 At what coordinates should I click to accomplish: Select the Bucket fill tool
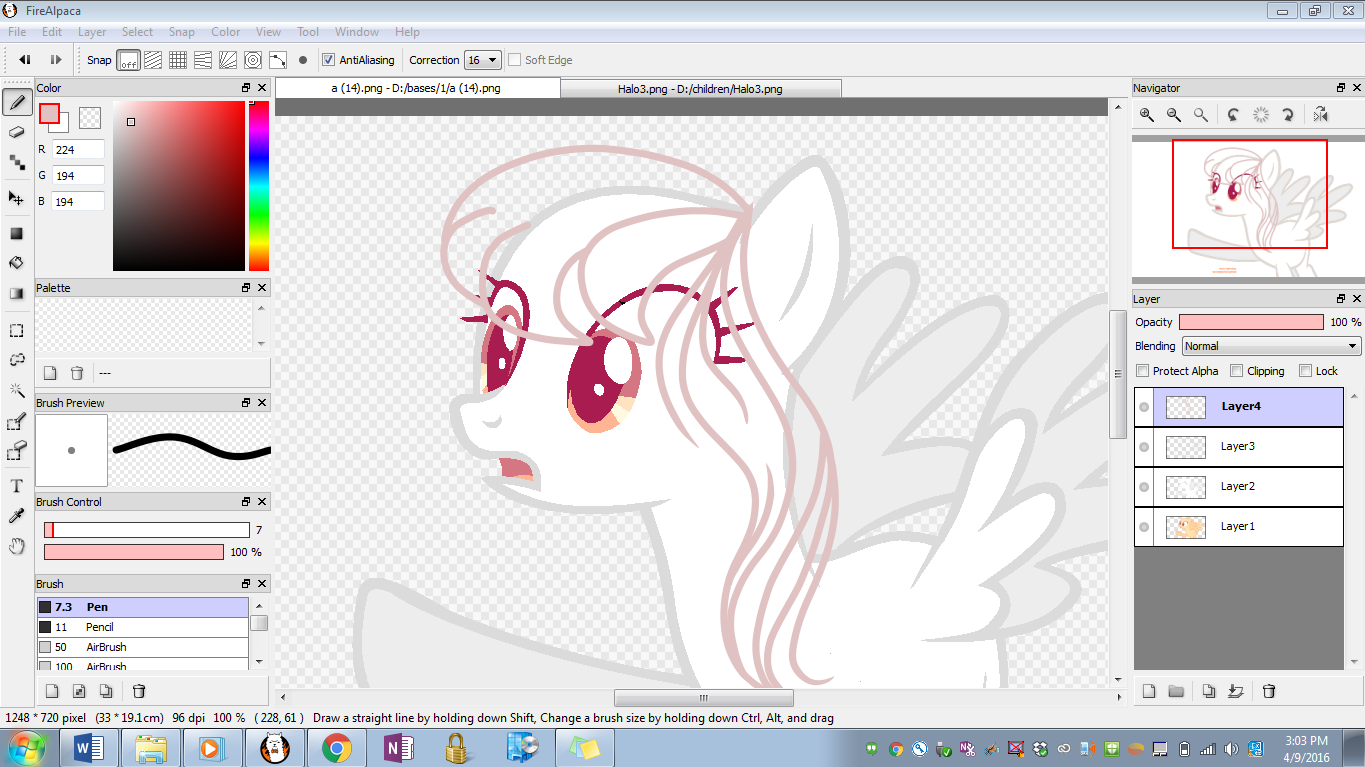coord(17,263)
